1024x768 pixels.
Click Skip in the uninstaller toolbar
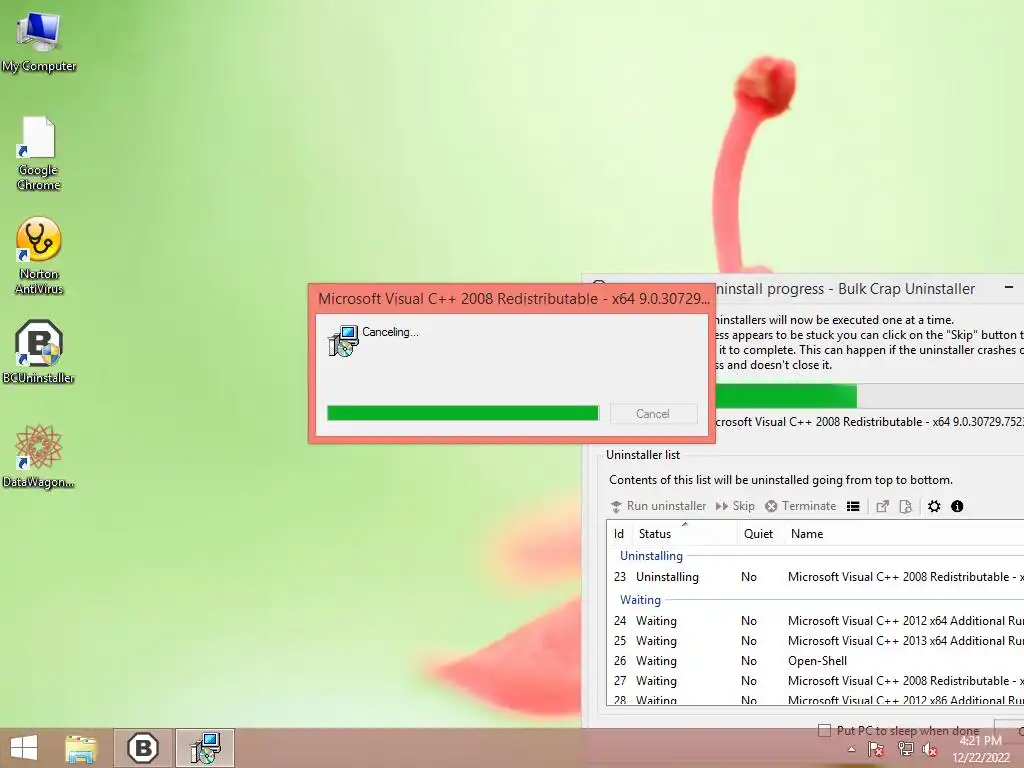pyautogui.click(x=735, y=506)
